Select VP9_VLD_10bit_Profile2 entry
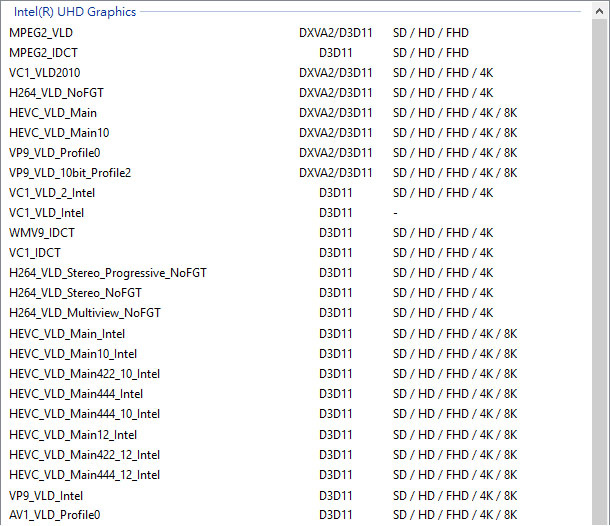The width and height of the screenshot is (610, 526). click(x=70, y=173)
